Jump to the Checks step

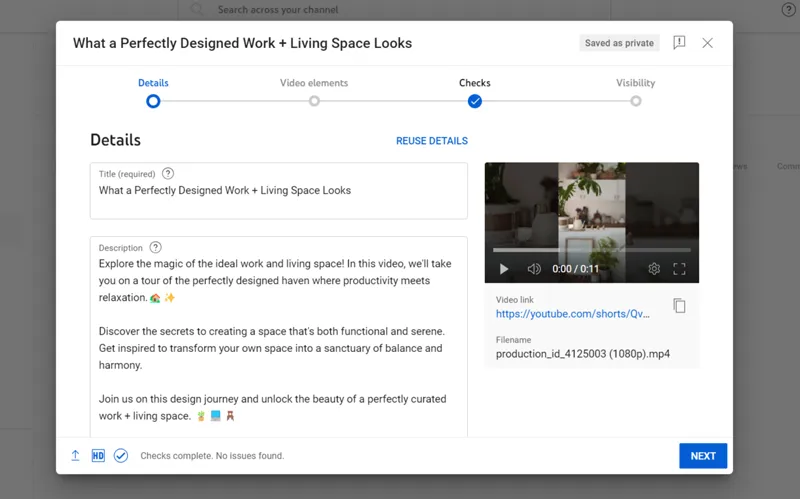click(475, 100)
